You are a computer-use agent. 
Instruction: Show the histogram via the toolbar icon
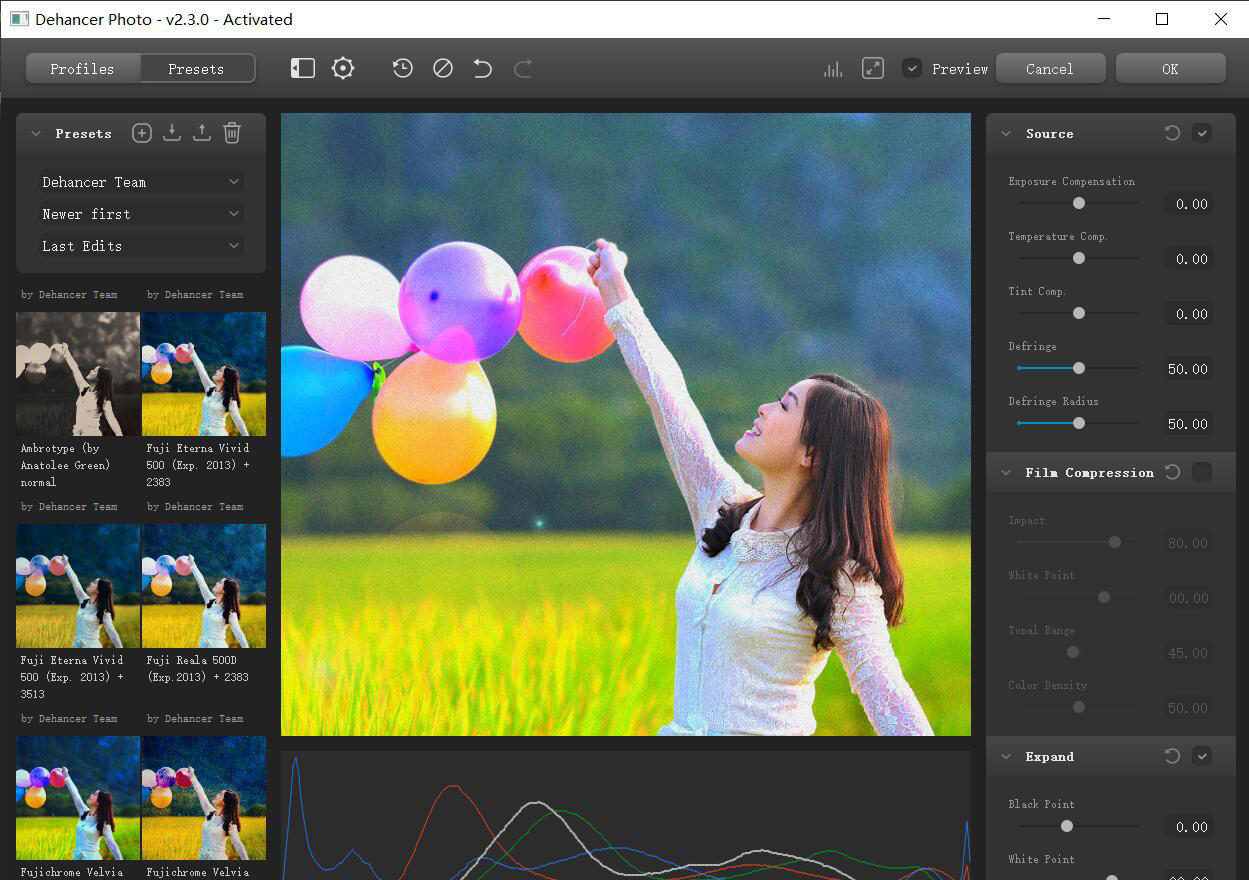click(832, 68)
